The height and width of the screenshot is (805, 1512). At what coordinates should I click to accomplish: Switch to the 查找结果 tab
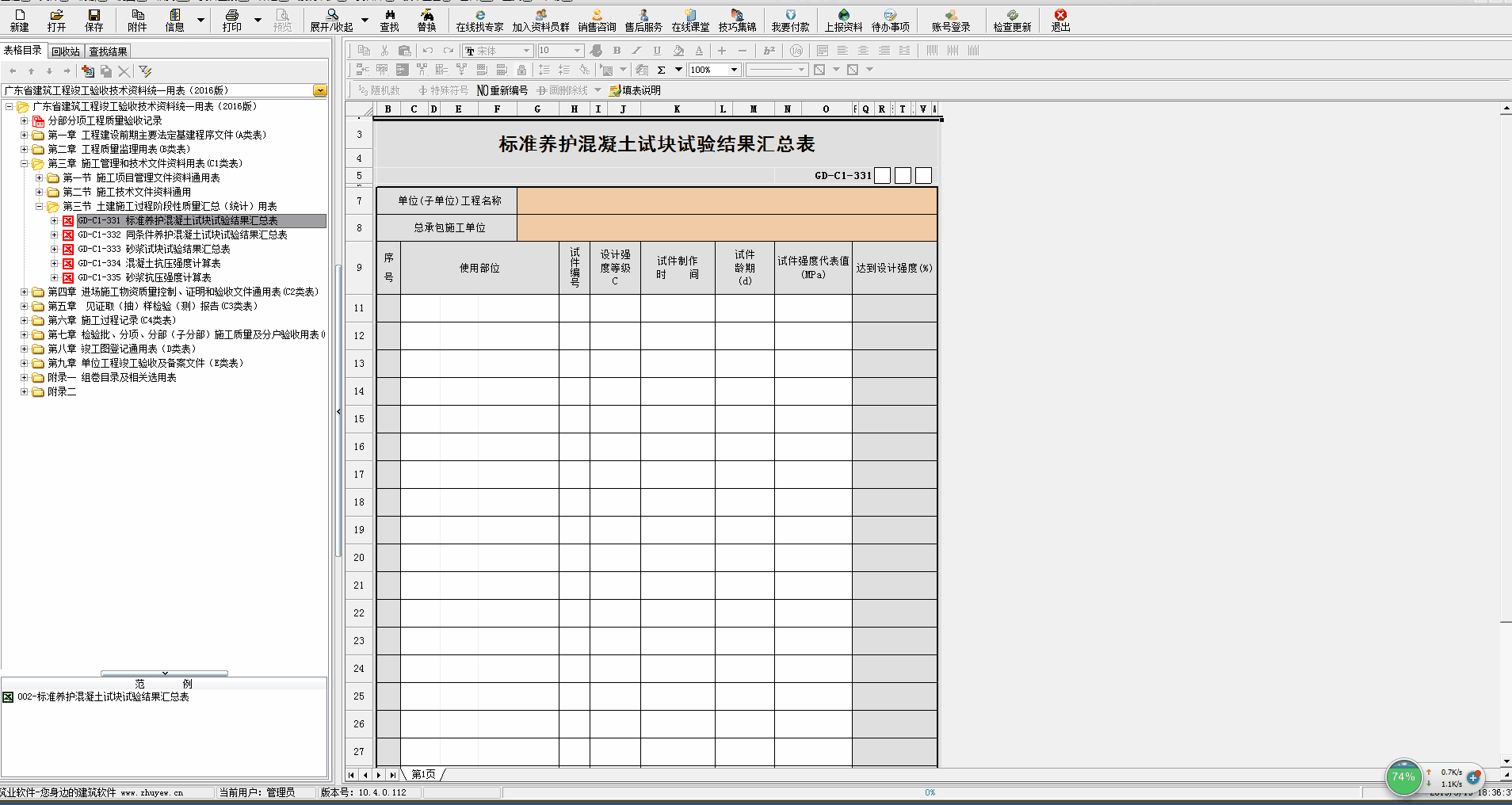point(108,52)
